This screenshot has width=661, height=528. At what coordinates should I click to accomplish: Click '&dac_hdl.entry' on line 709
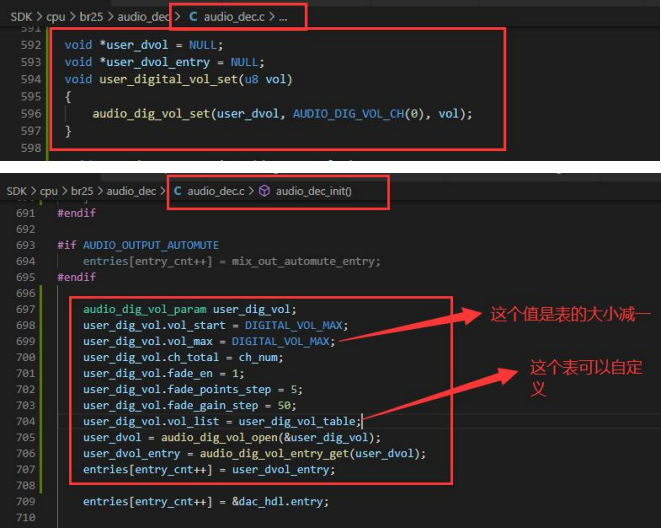[x=277, y=501]
